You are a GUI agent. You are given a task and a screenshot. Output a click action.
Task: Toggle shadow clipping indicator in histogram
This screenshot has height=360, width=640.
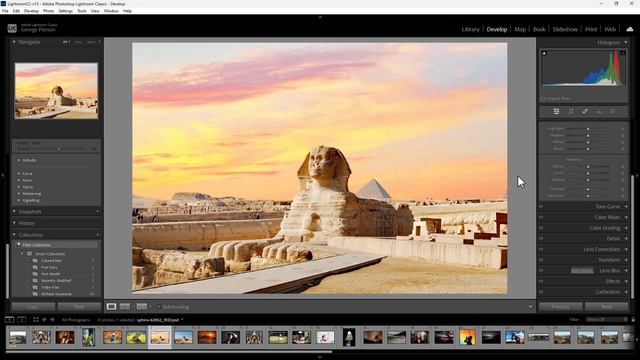pos(544,53)
